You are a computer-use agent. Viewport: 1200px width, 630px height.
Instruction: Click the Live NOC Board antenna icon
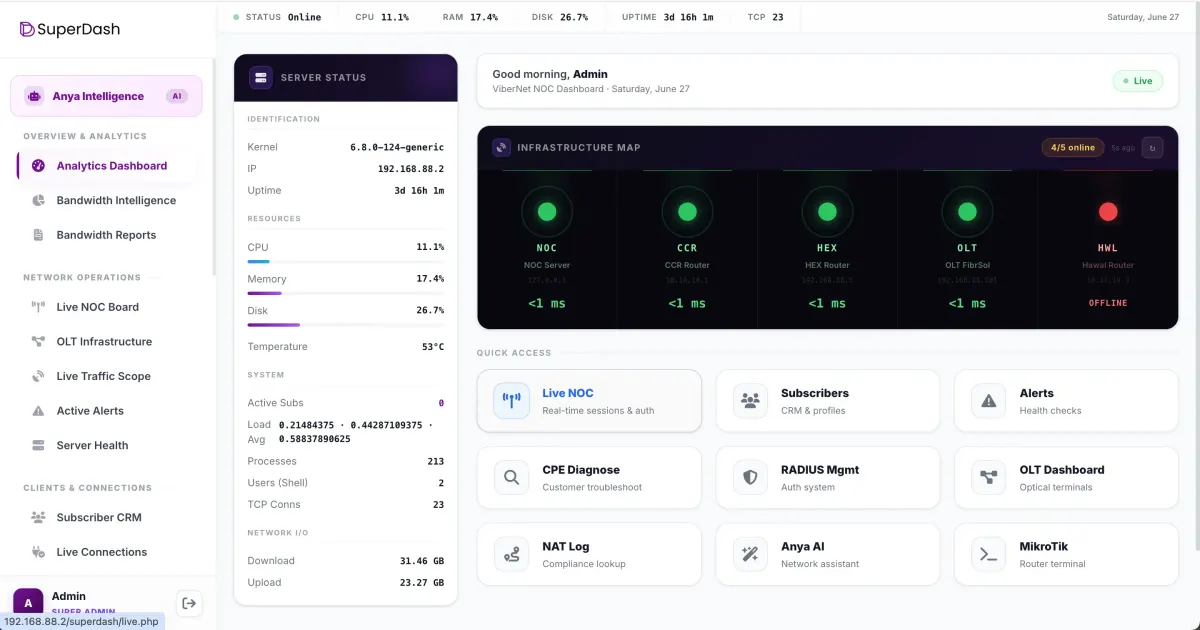point(38,307)
